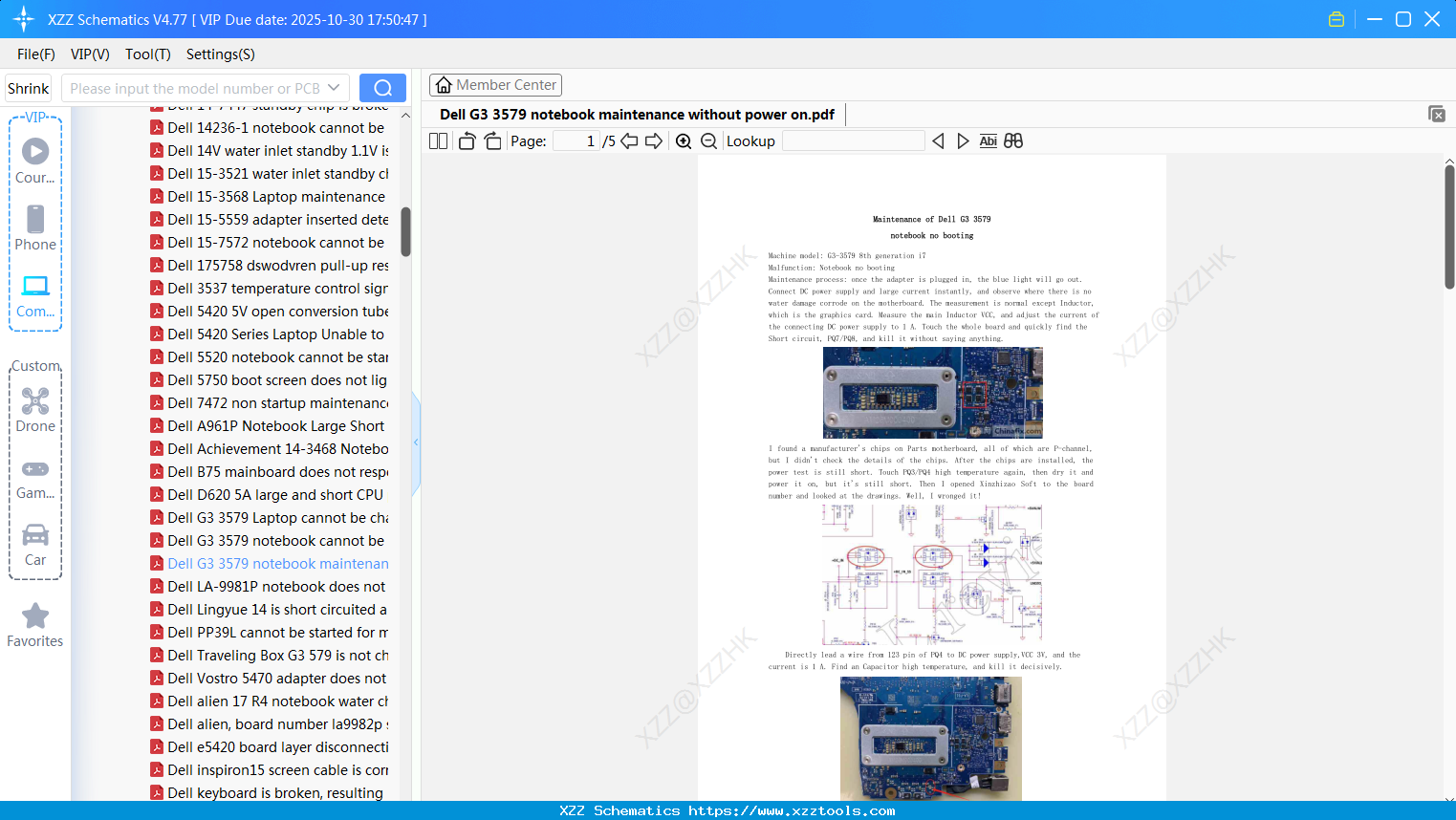Screen dimensions: 1456x820
Task: Go to the previous page arrow
Action: [629, 141]
